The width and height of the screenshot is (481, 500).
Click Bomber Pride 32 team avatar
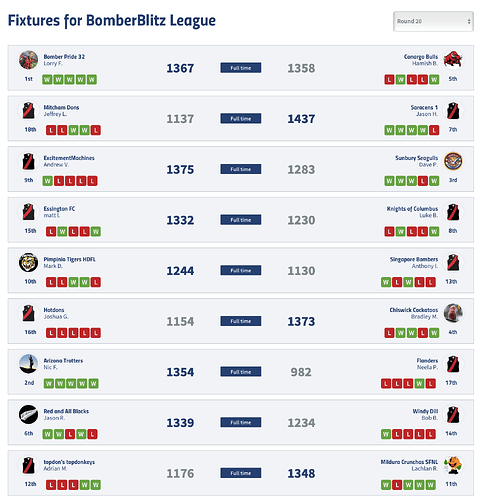tap(28, 60)
